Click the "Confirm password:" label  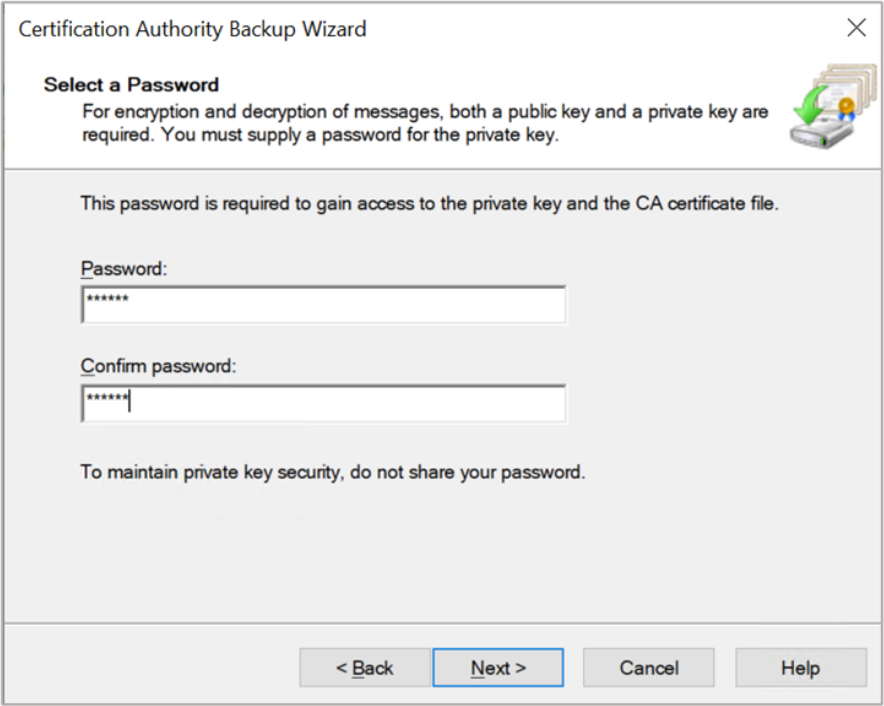(158, 366)
